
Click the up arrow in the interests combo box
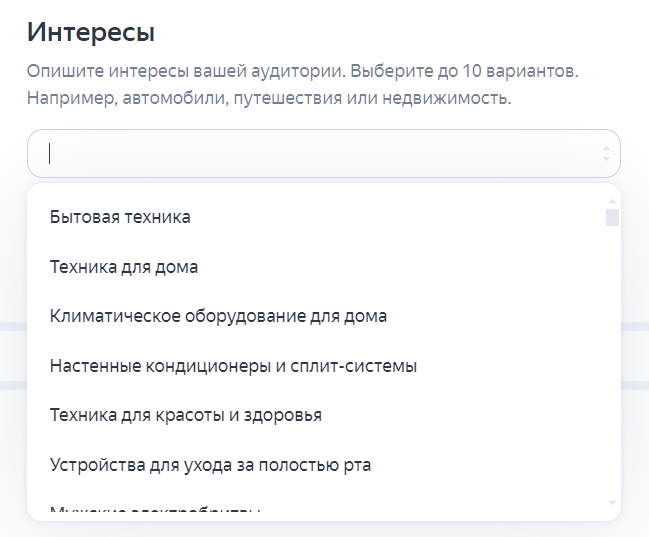[606, 148]
